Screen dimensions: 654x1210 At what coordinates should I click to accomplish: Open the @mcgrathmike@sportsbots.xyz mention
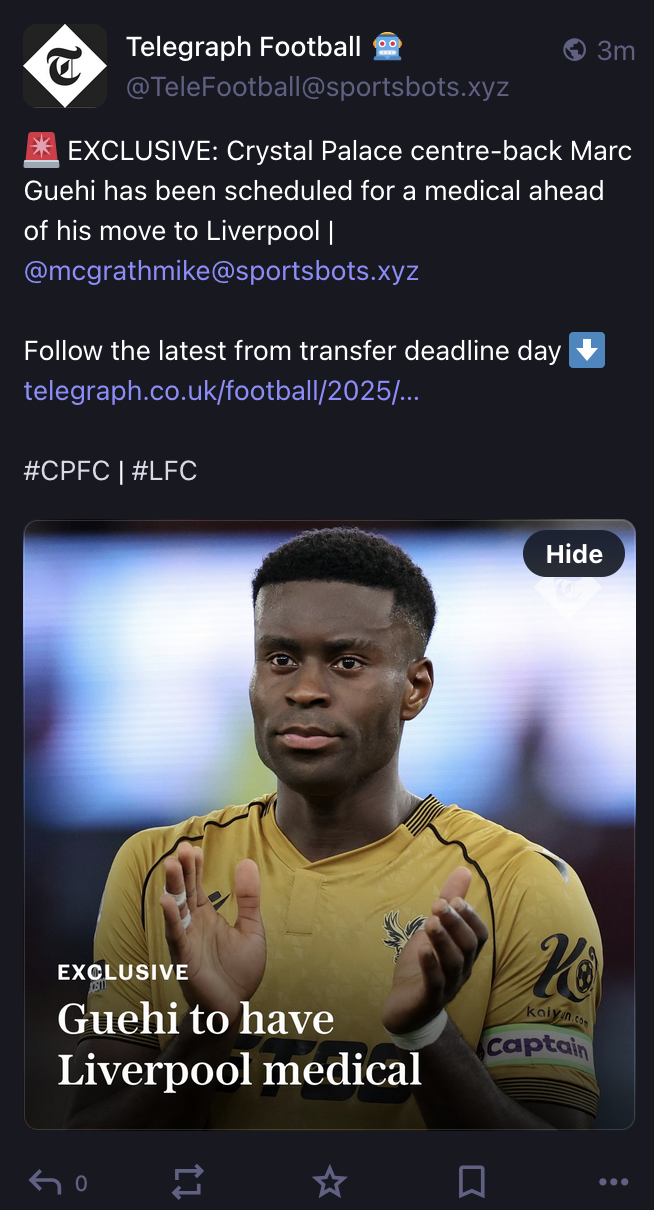221,271
